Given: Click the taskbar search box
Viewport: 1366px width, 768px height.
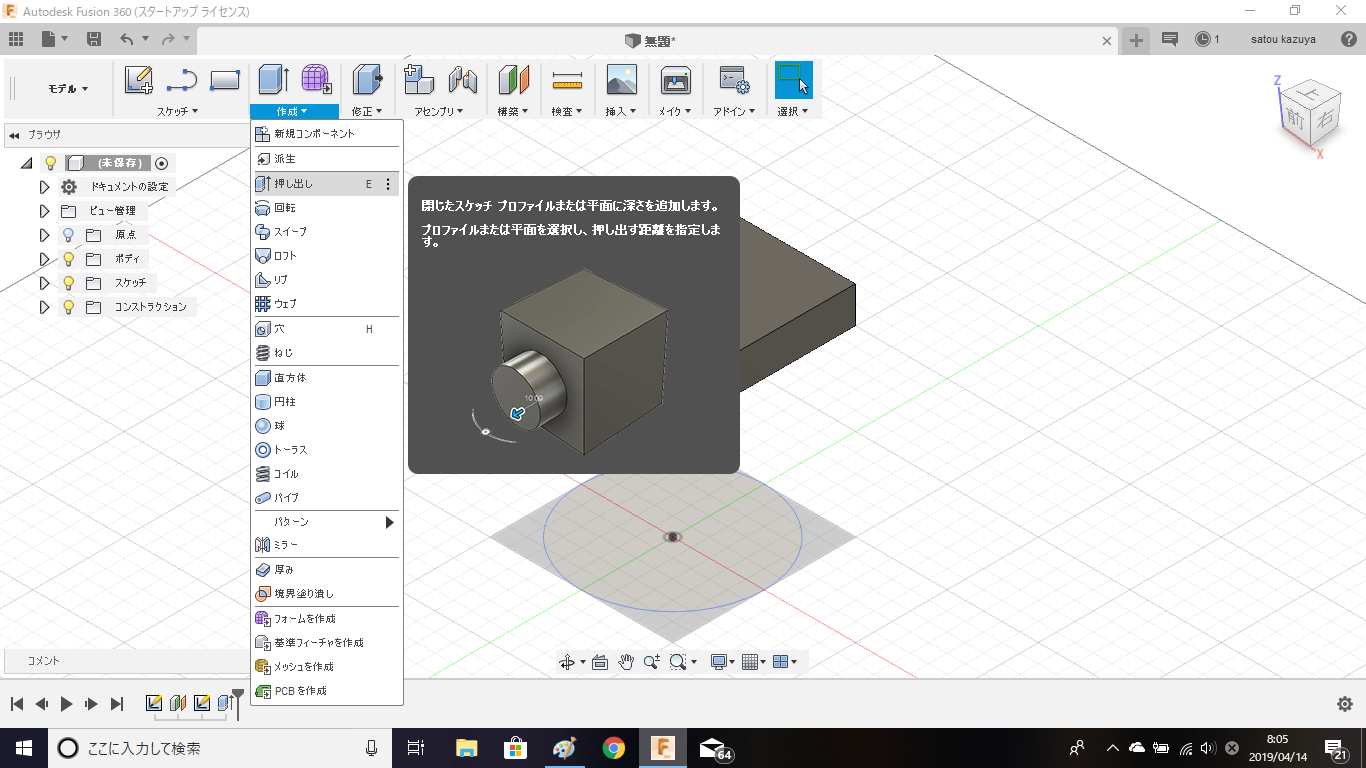Looking at the screenshot, I should [220, 748].
